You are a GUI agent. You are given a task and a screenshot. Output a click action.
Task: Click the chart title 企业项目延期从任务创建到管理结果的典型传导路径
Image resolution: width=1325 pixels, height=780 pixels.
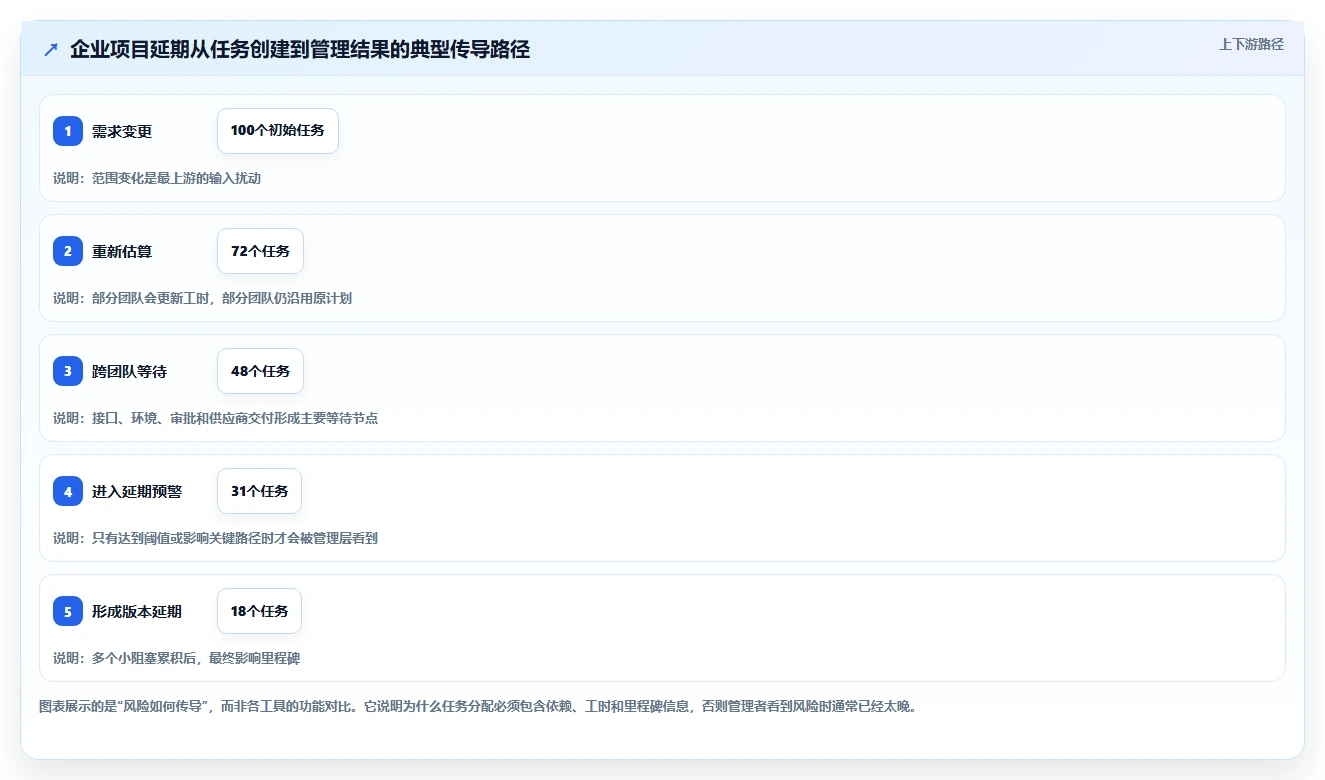click(x=300, y=50)
